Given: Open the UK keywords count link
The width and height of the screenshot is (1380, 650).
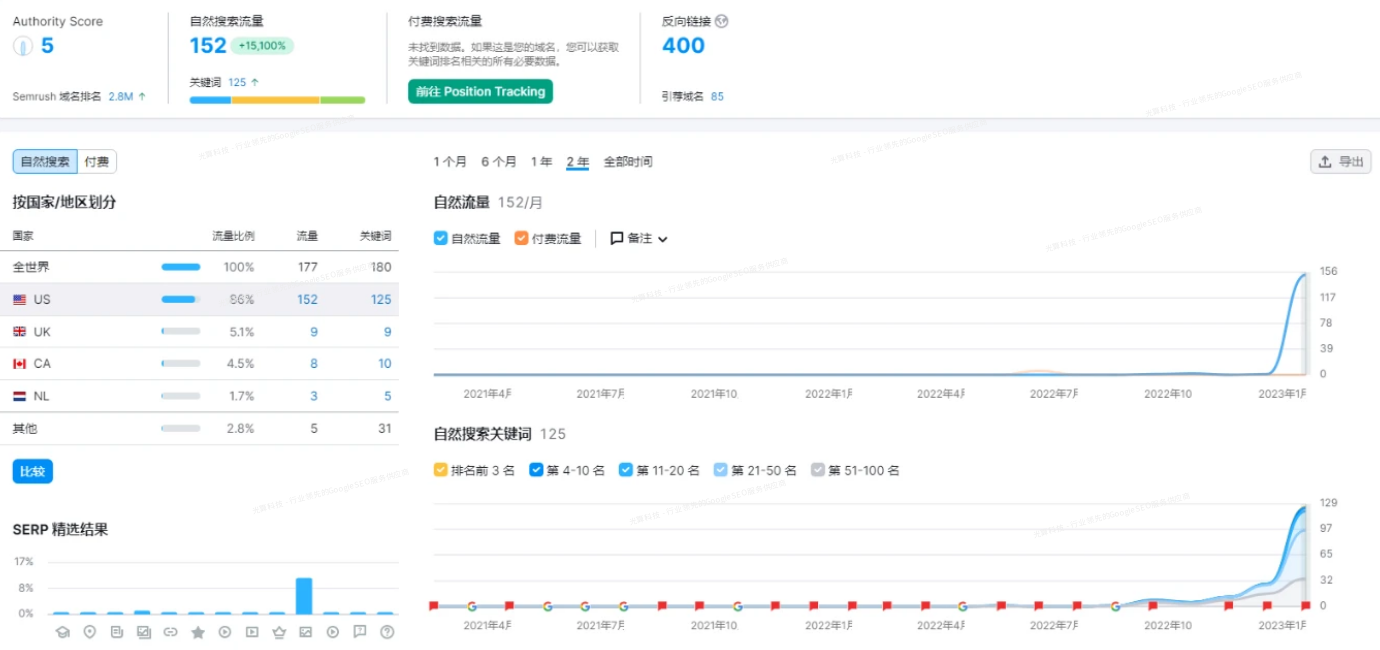Looking at the screenshot, I should pos(385,331).
